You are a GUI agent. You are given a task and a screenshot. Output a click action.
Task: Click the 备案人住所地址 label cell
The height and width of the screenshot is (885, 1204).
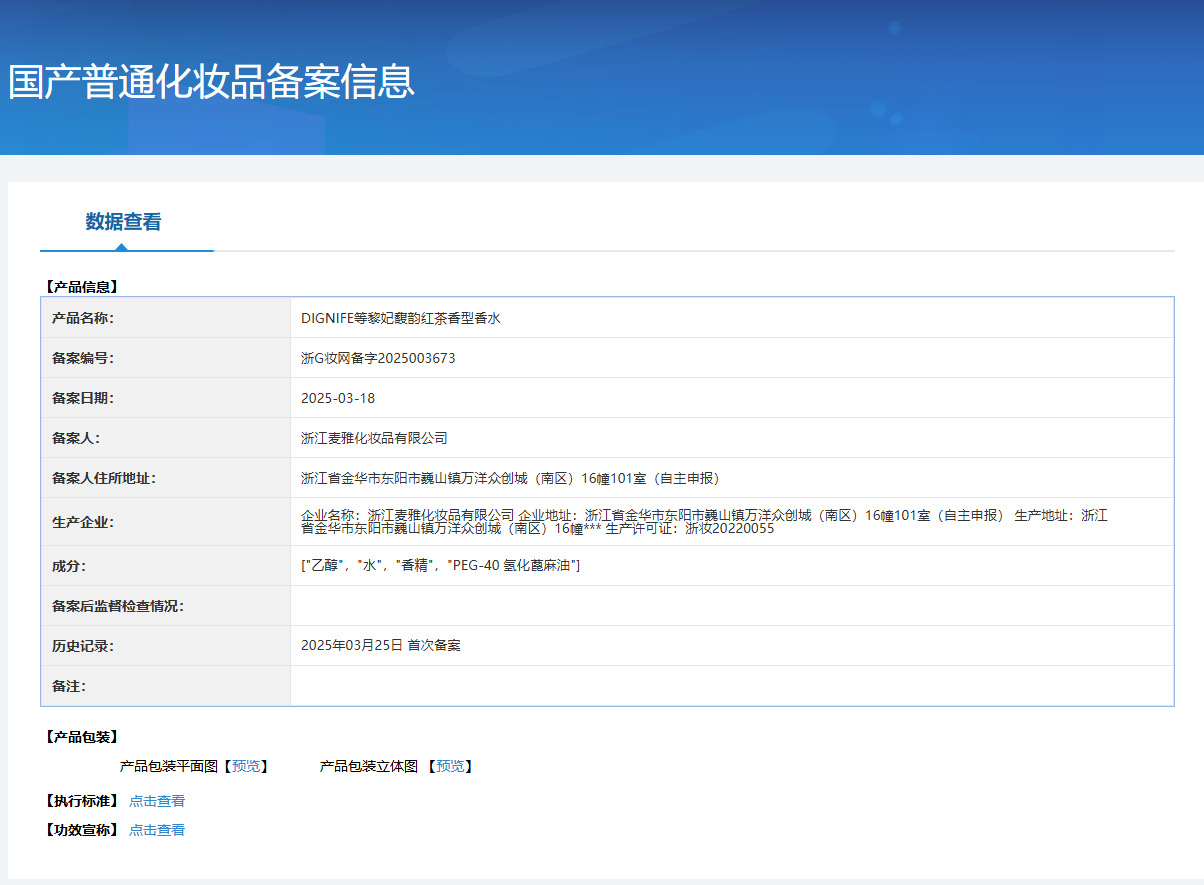pyautogui.click(x=166, y=478)
